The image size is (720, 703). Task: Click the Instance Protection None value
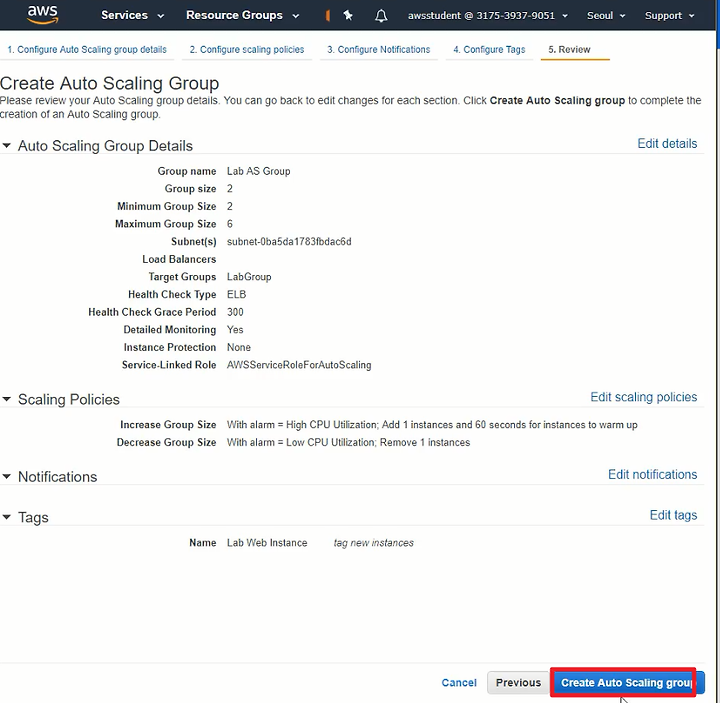(x=239, y=348)
